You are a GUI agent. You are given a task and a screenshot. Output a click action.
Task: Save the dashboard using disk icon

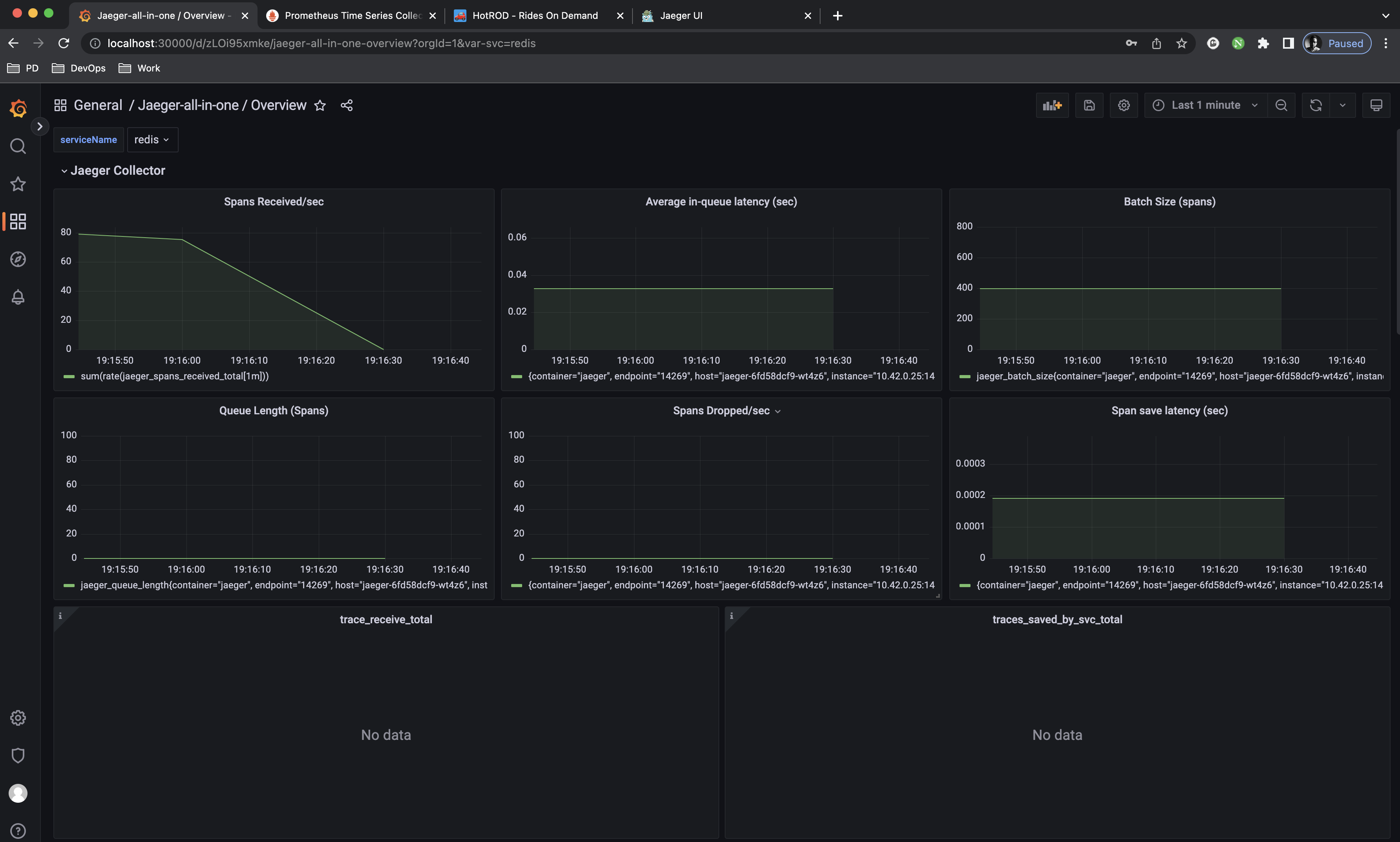pyautogui.click(x=1089, y=106)
